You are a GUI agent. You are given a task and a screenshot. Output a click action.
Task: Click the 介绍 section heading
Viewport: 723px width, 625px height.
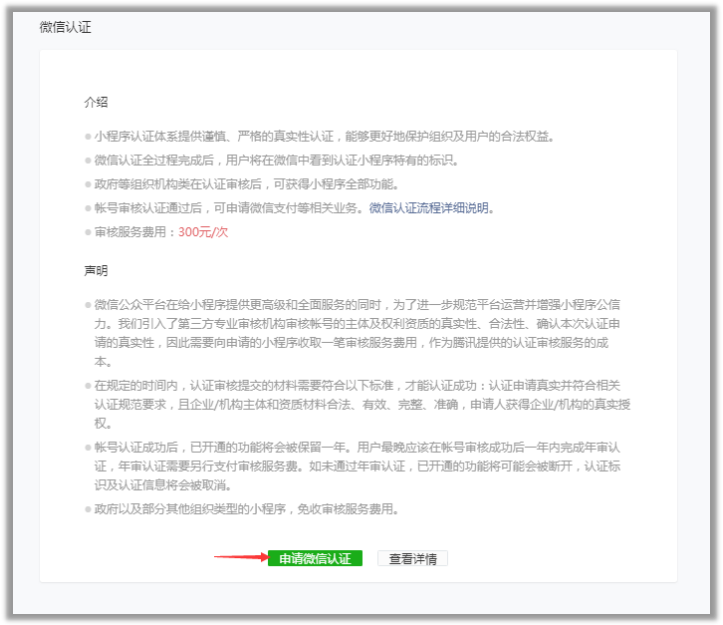(96, 102)
